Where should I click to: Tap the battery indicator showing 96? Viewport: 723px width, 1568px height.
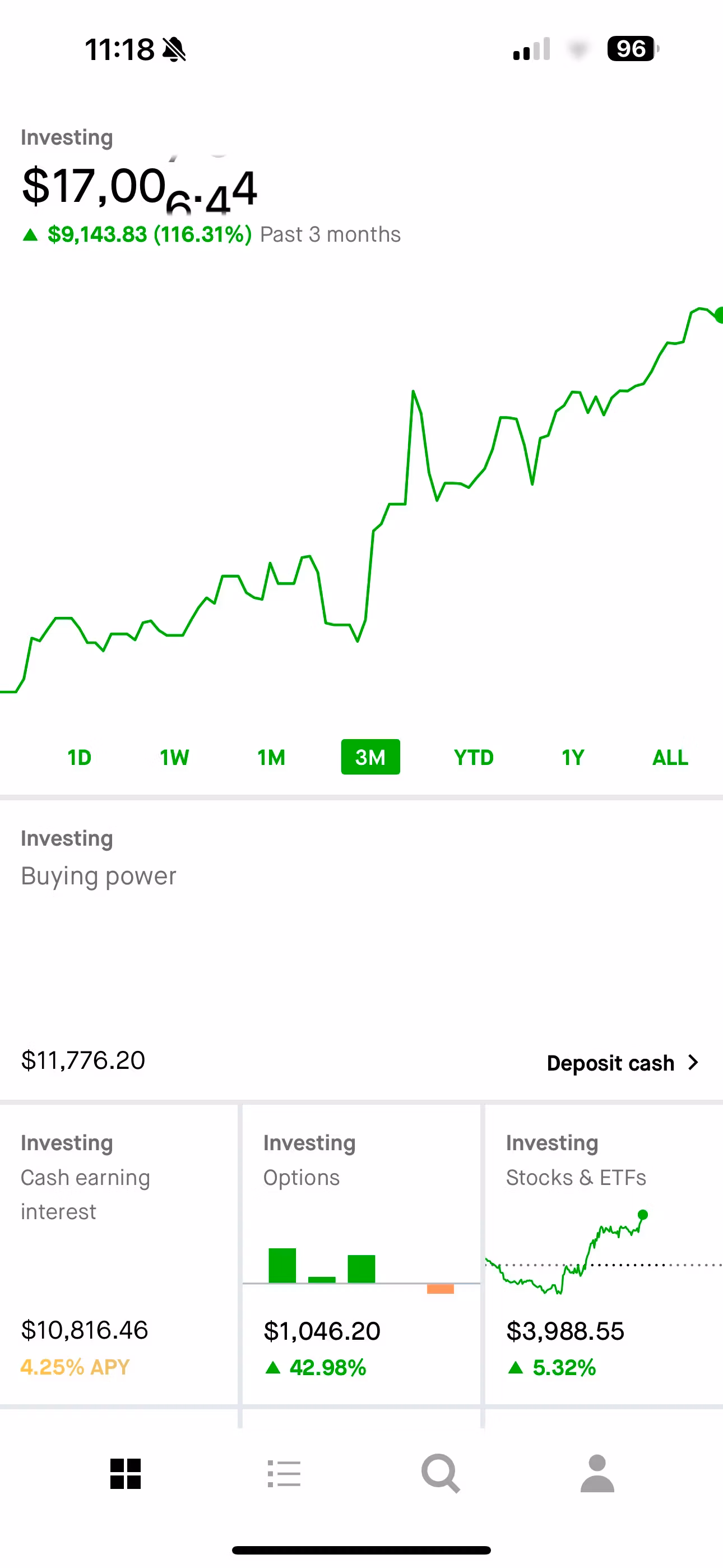pos(632,49)
